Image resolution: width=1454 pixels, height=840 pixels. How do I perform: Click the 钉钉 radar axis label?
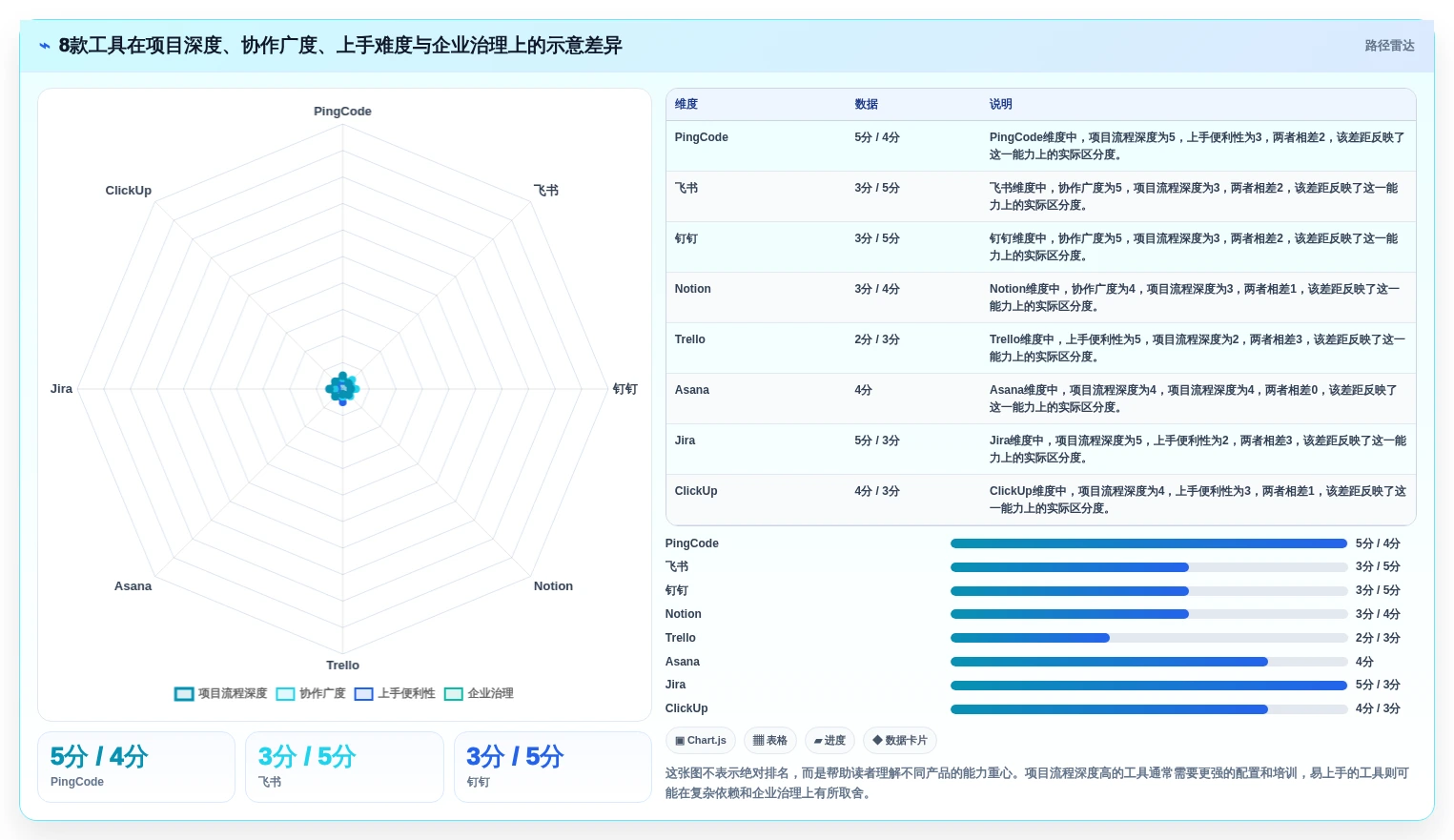coord(625,389)
